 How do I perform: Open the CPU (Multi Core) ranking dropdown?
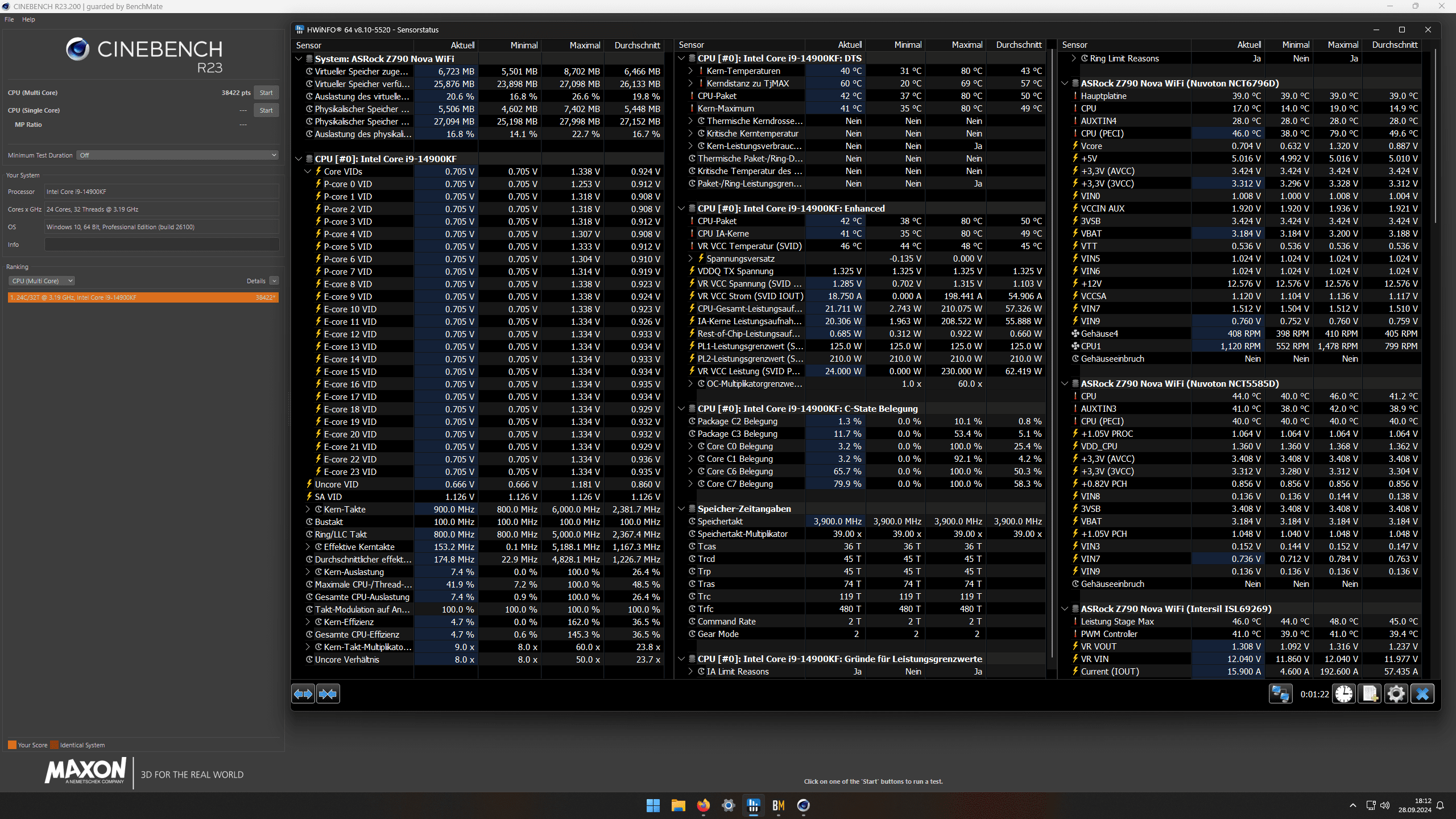point(42,281)
